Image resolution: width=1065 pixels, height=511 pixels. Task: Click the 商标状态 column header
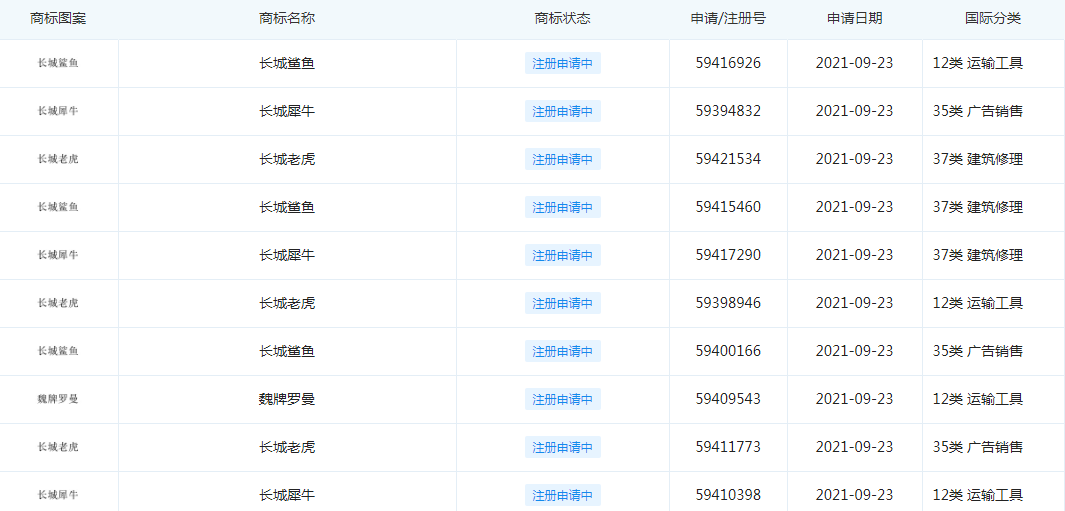562,19
